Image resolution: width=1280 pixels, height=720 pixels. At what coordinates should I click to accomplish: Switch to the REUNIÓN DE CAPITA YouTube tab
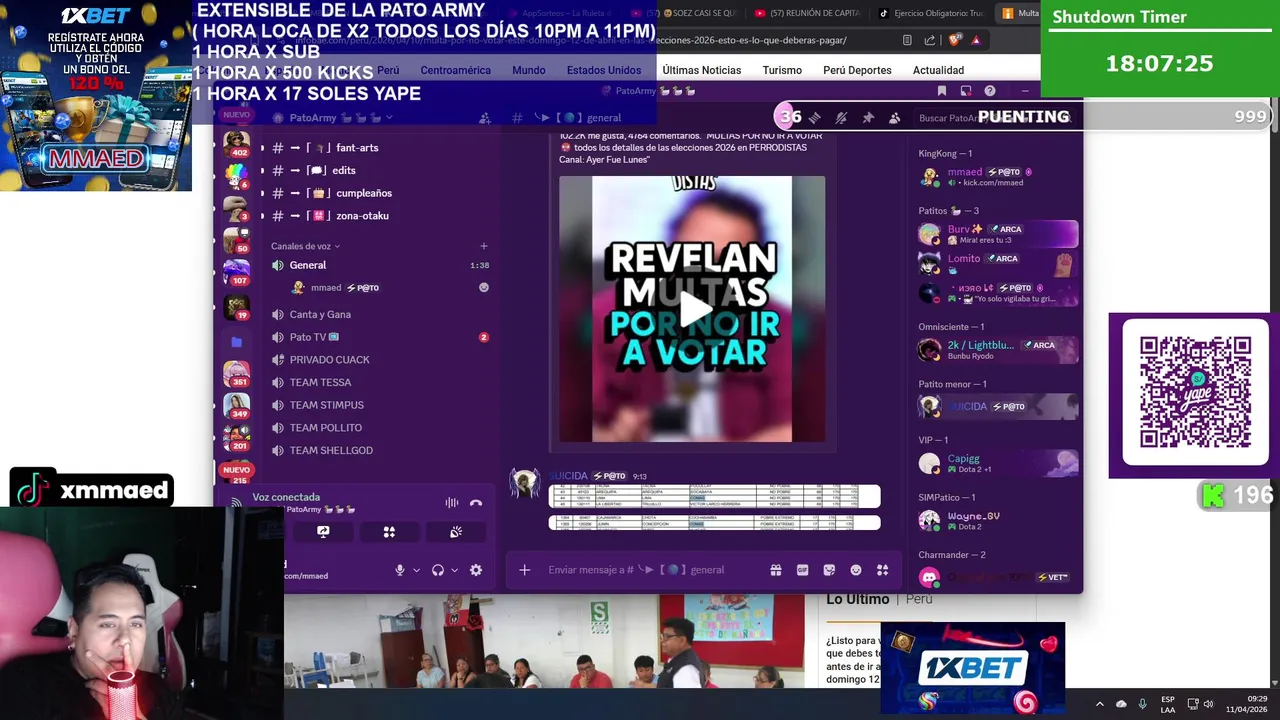pyautogui.click(x=808, y=14)
